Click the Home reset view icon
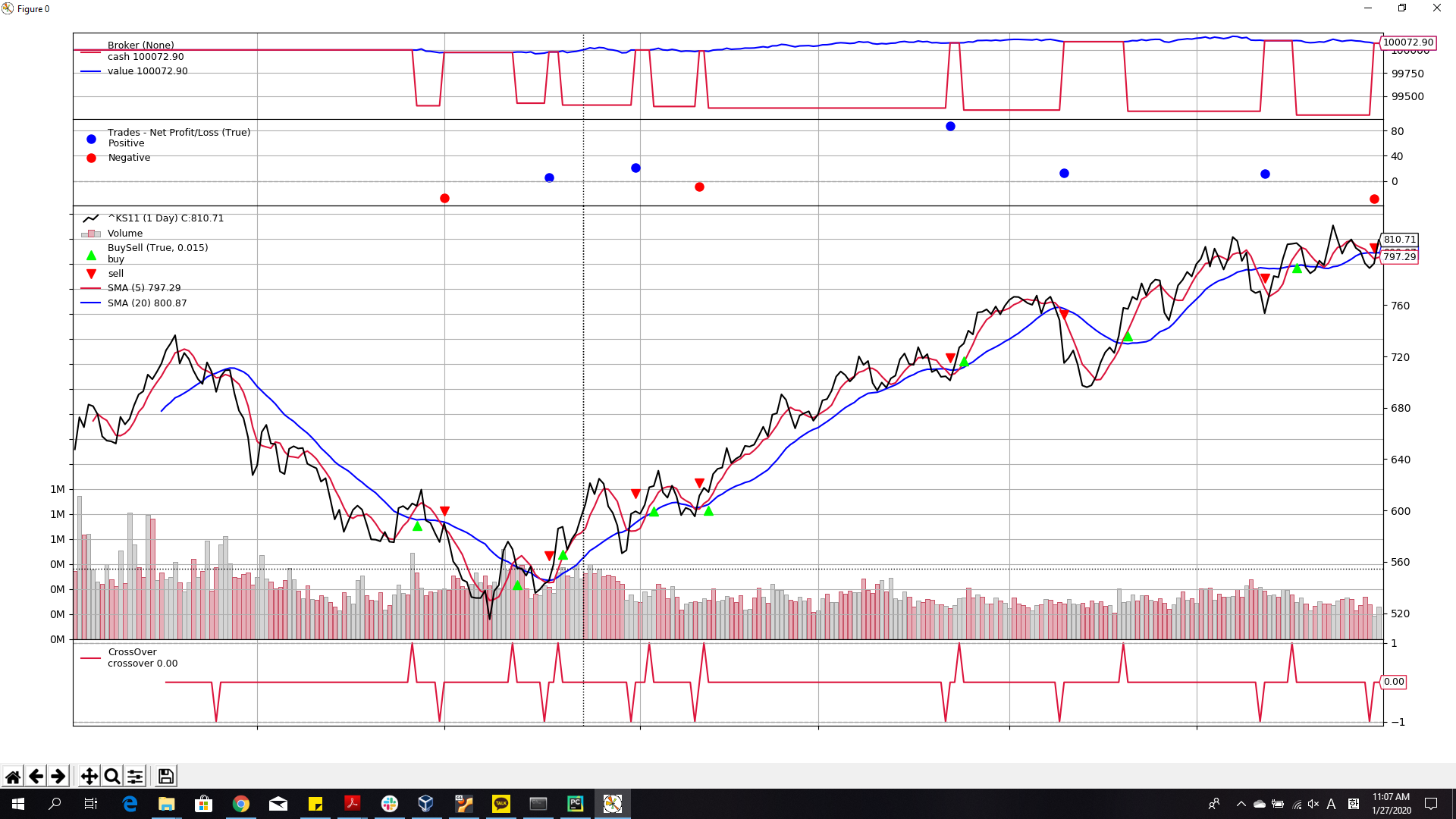This screenshot has height=819, width=1456. click(x=13, y=776)
